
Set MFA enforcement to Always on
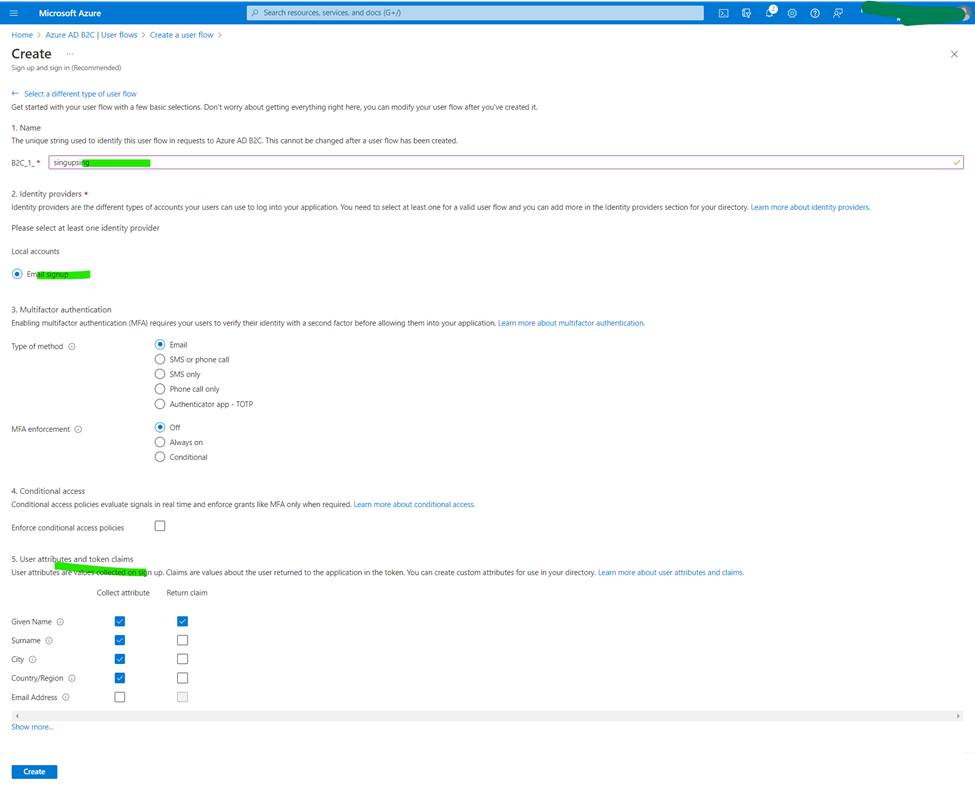click(160, 442)
